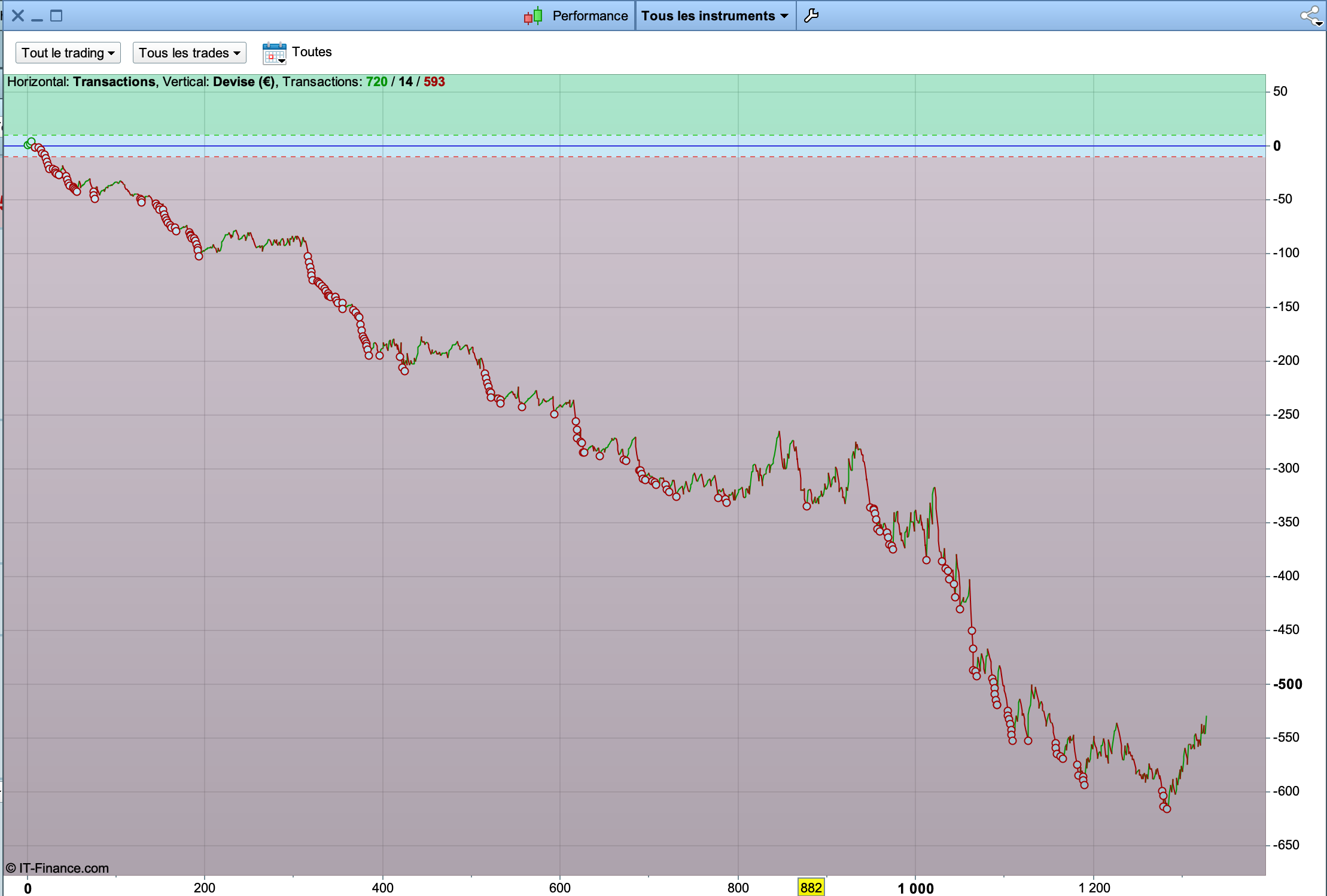Open the Tous les trades dropdown
This screenshot has width=1327, height=896.
[189, 53]
